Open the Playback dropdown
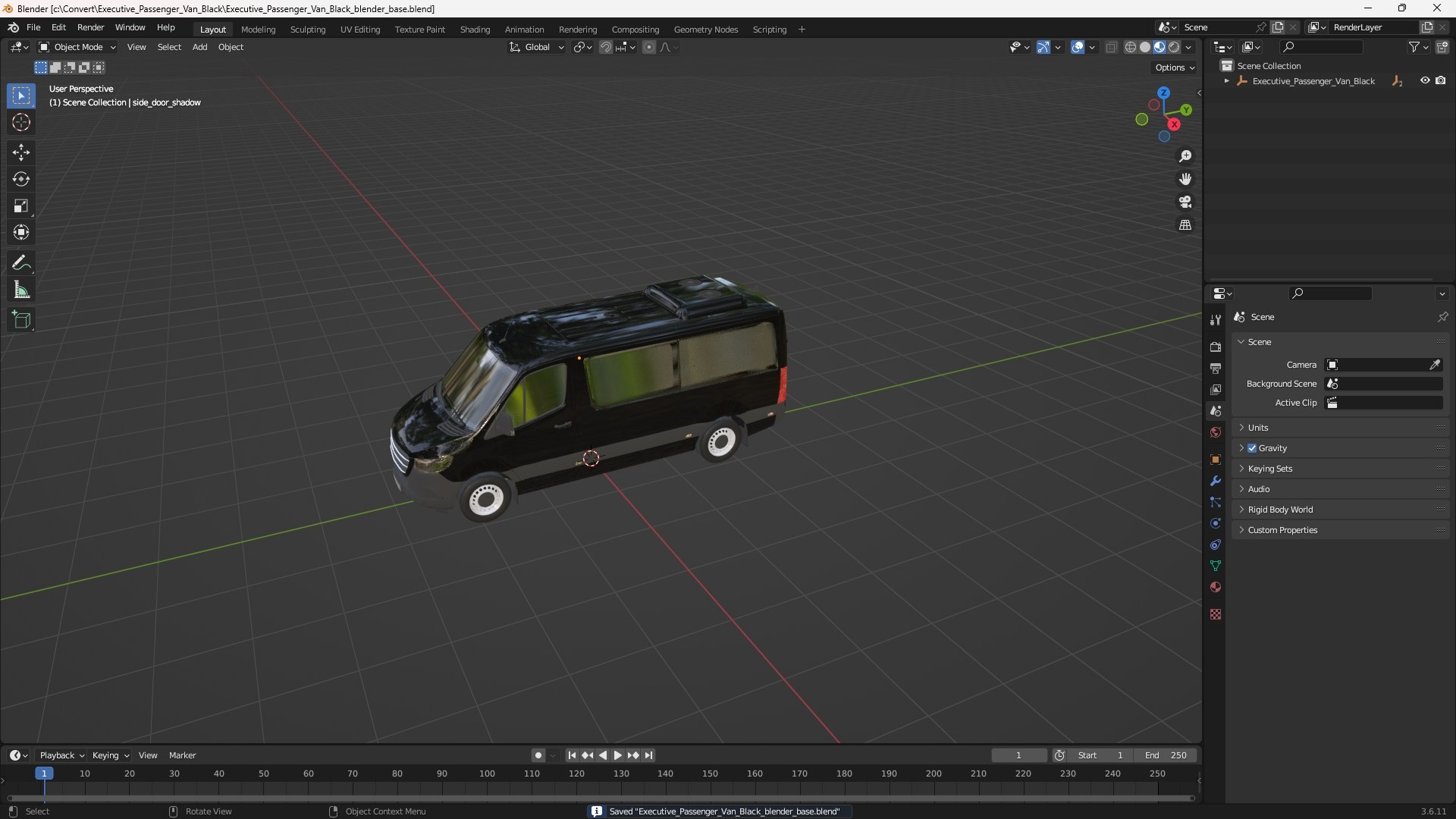1456x819 pixels. [x=61, y=755]
